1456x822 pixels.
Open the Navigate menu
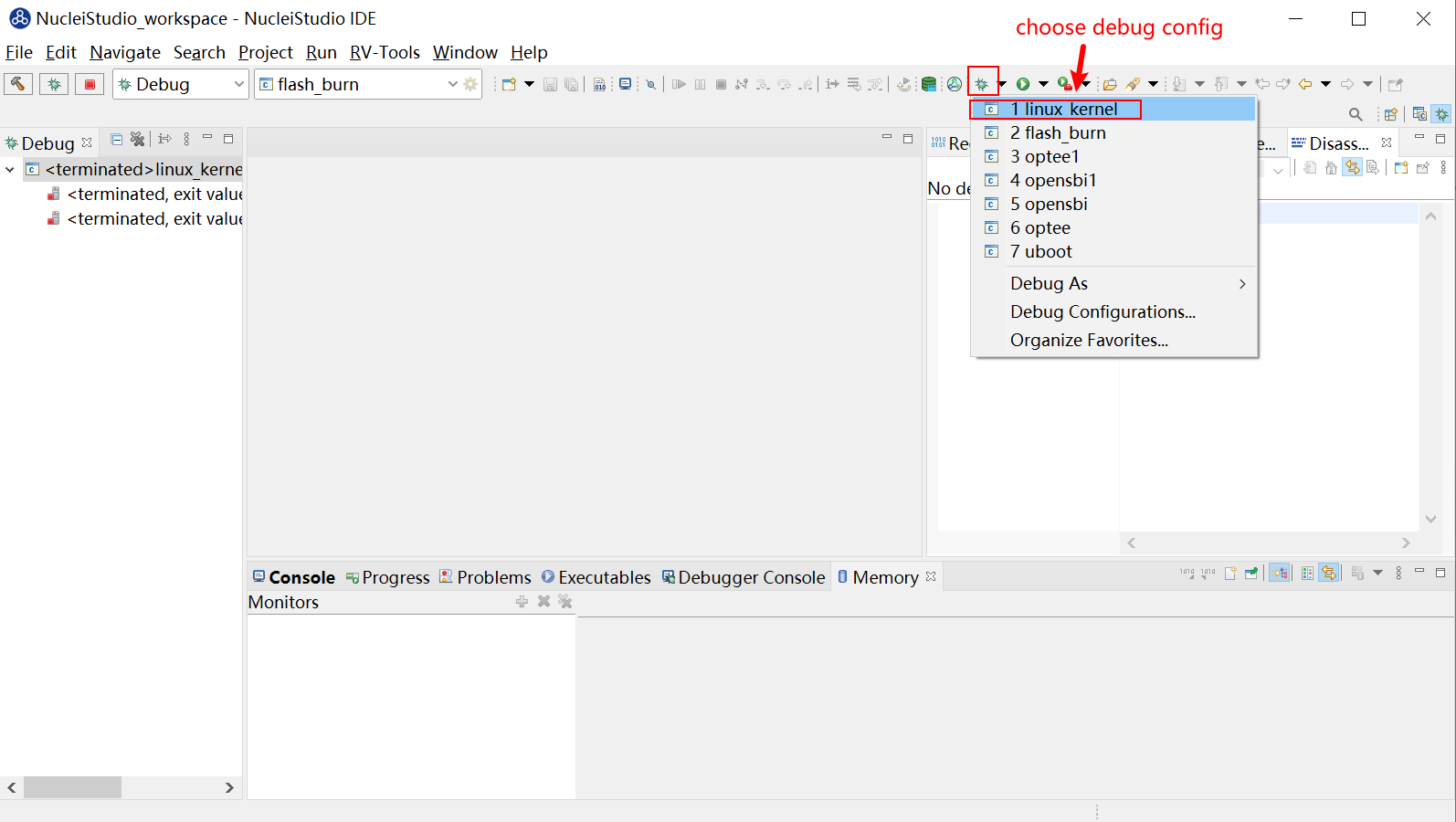[x=125, y=52]
